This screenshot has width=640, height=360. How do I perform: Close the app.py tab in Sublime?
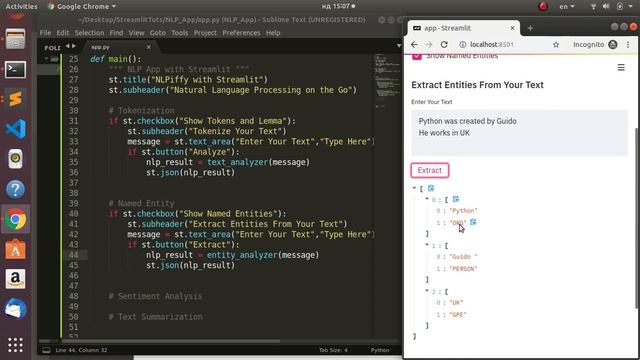click(149, 47)
